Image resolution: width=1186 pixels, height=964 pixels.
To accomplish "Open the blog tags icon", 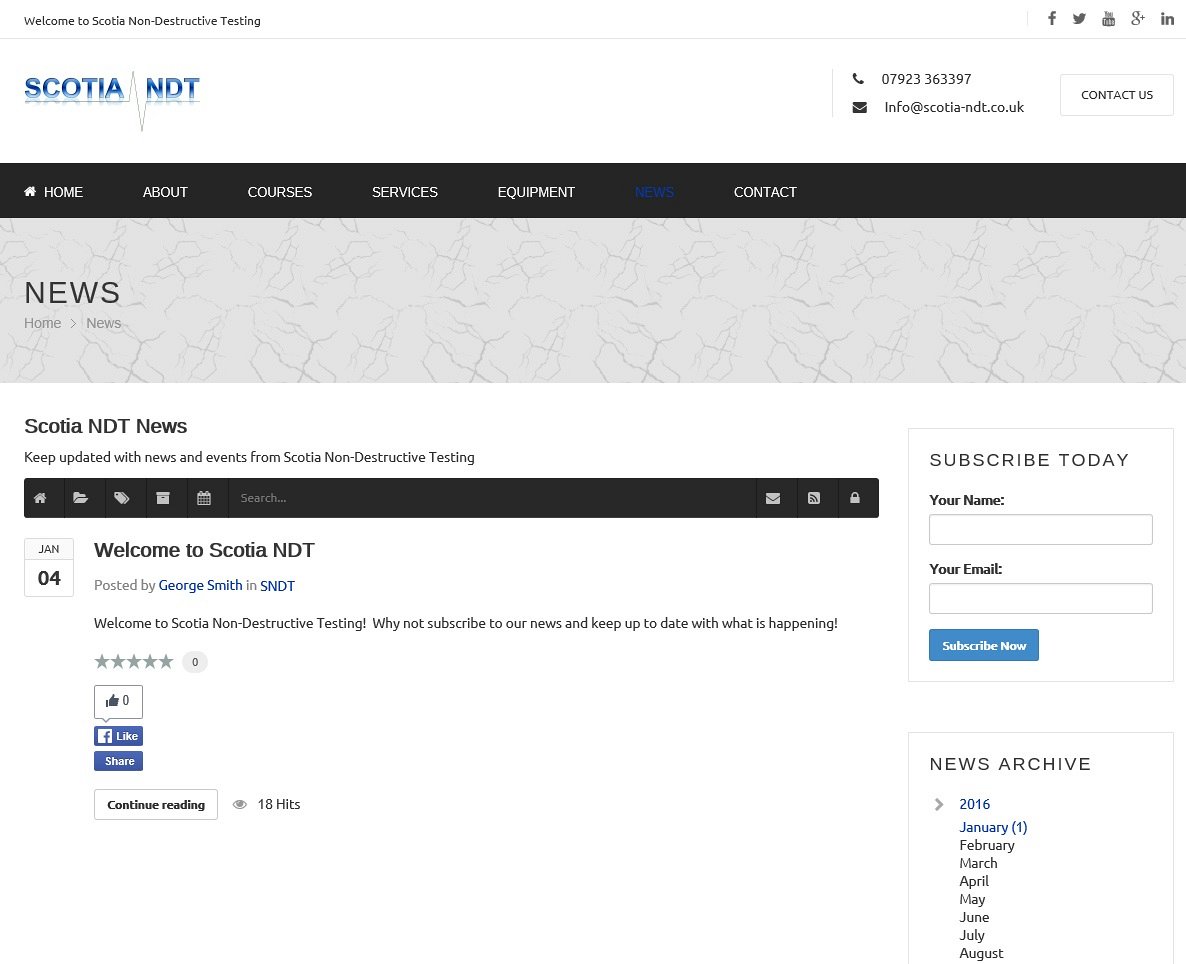I will click(122, 498).
